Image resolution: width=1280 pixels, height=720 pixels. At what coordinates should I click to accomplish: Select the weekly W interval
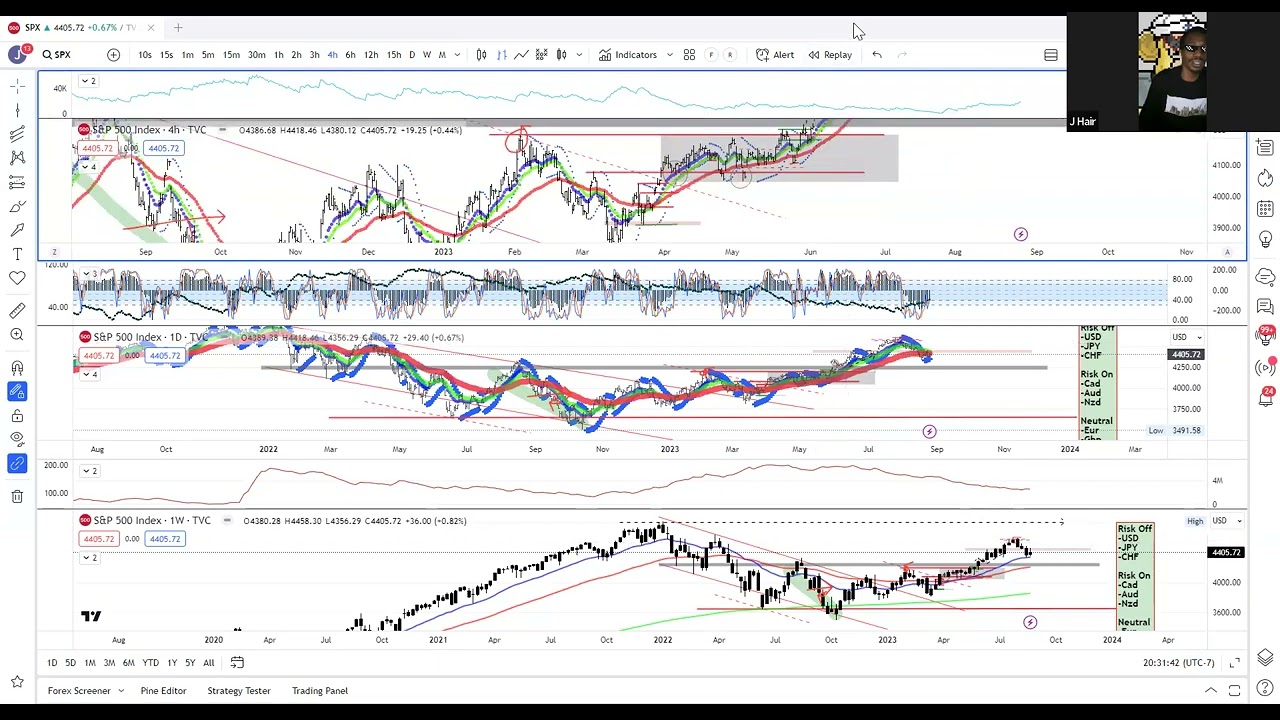point(427,55)
